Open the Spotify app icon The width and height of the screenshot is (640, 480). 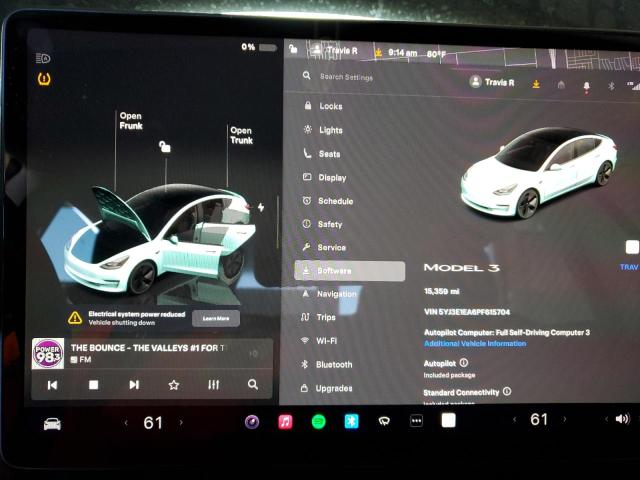pos(318,421)
